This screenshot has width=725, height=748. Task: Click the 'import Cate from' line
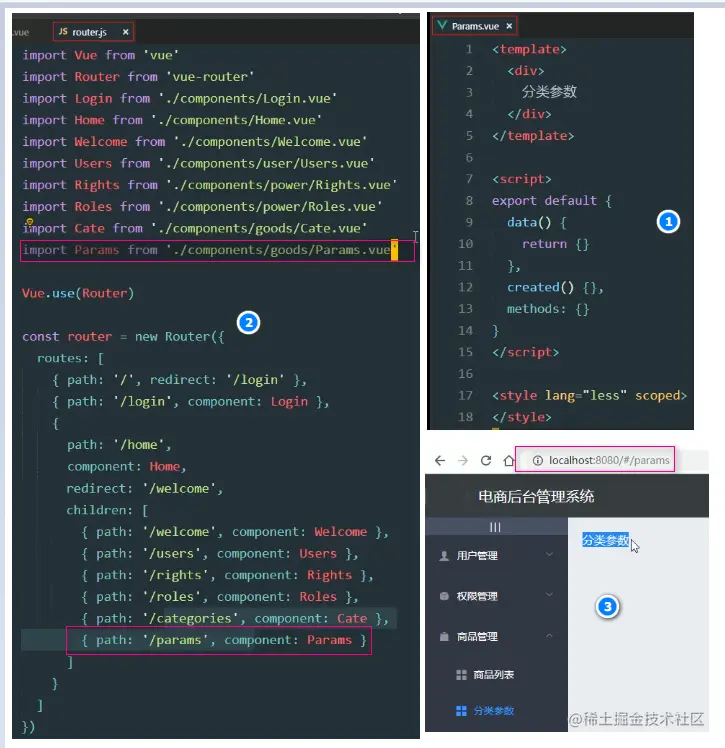195,228
